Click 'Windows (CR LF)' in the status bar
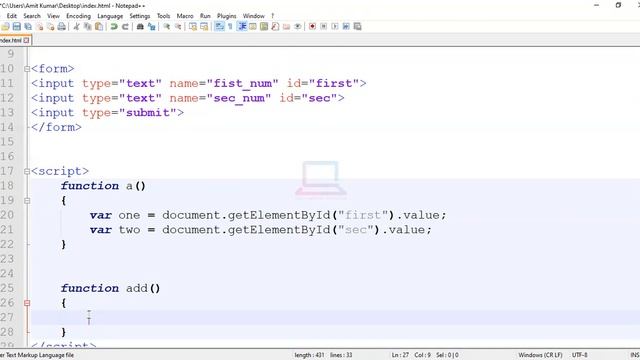This screenshot has width=640, height=360. tap(540, 355)
